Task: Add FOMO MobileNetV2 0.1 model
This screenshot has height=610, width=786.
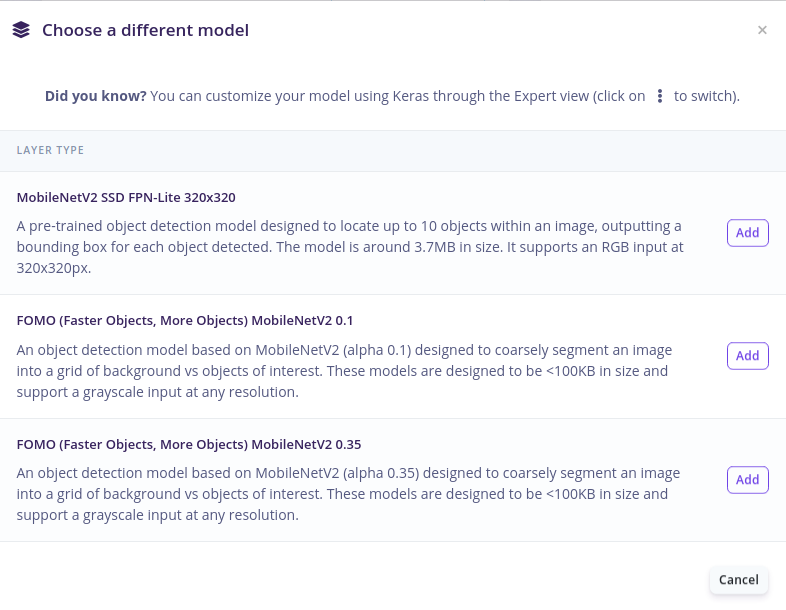Action: coord(747,356)
